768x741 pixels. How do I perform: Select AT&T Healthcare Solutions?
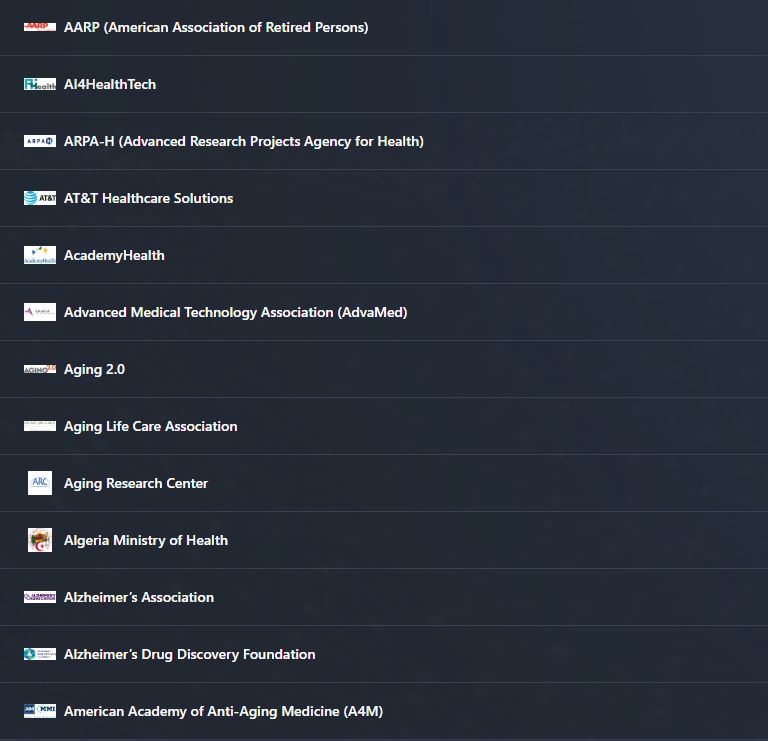tap(148, 198)
